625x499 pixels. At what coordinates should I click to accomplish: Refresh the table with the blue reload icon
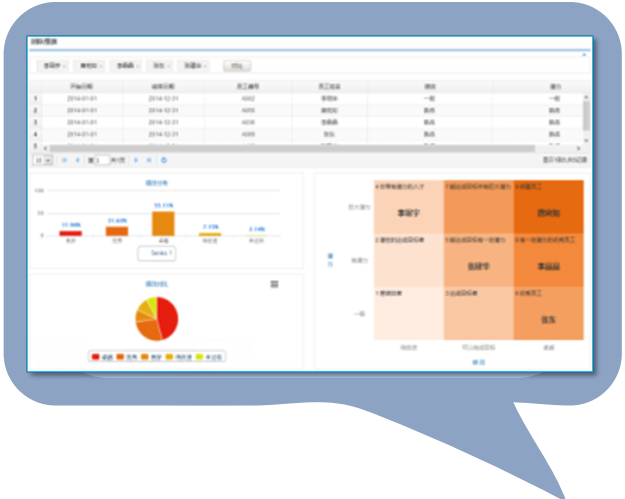pos(164,160)
